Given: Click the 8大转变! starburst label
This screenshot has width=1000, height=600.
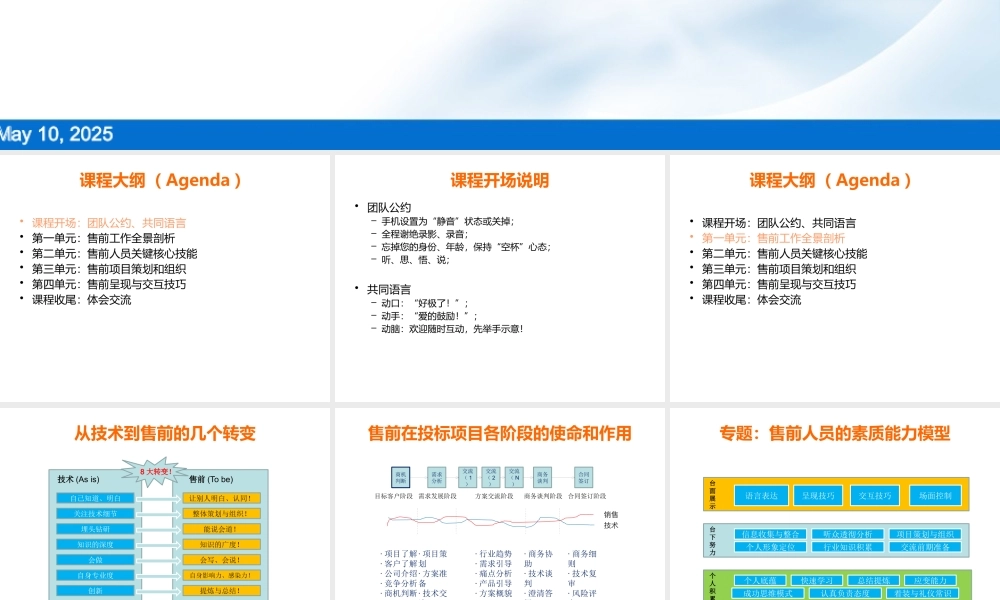Looking at the screenshot, I should tap(156, 472).
